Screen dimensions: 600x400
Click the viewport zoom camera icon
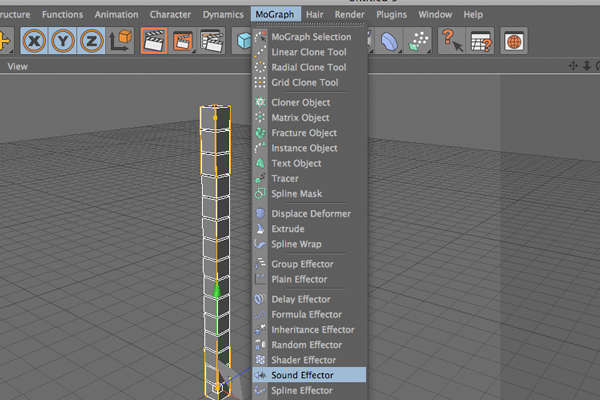coord(587,66)
